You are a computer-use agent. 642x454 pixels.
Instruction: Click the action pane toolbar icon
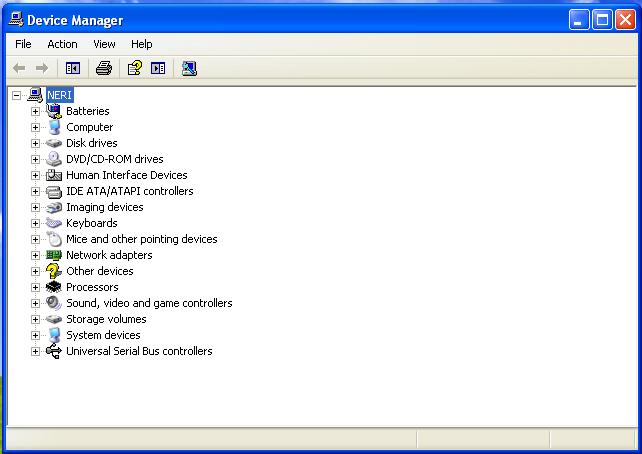coord(158,68)
